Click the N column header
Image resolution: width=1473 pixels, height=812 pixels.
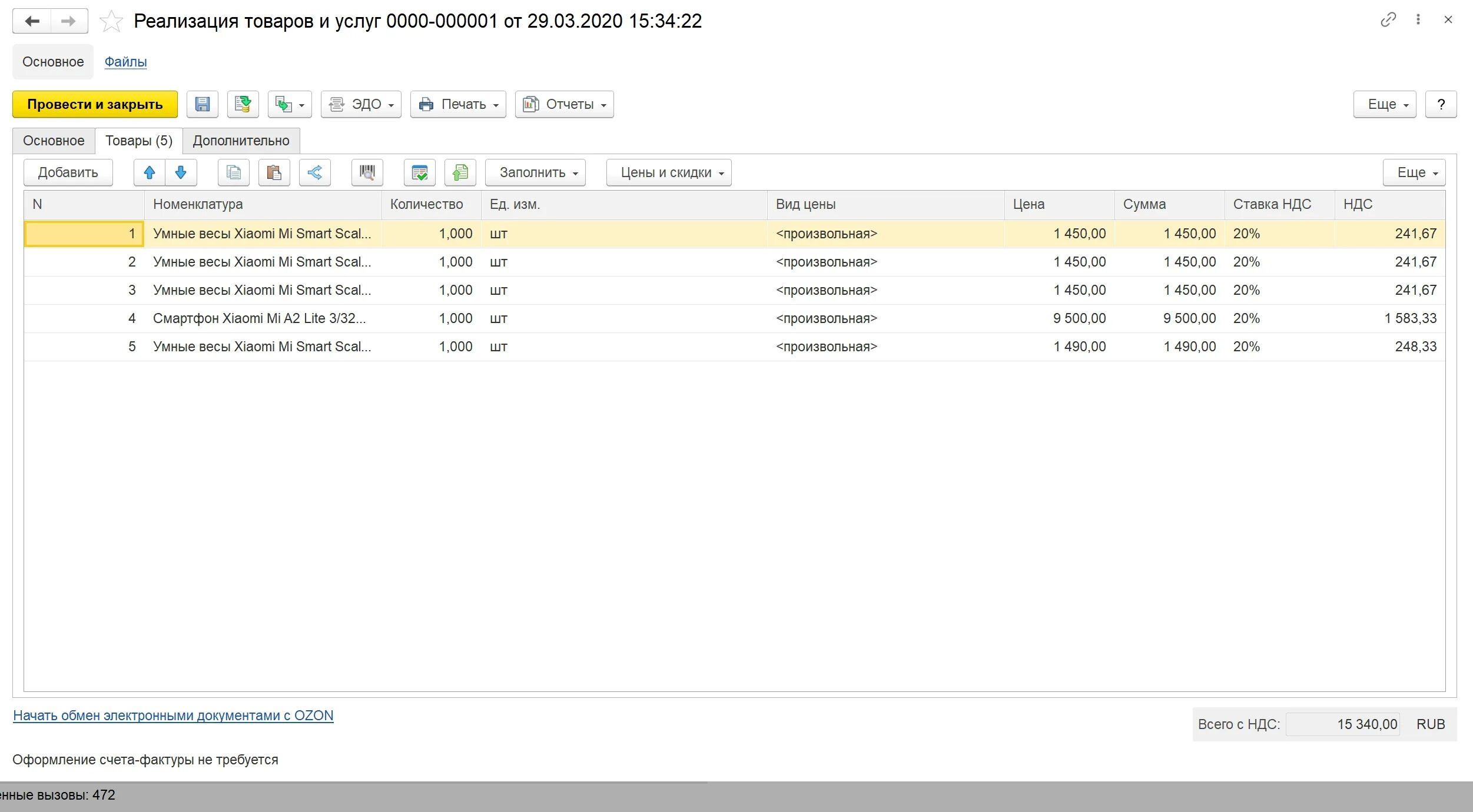tap(84, 205)
